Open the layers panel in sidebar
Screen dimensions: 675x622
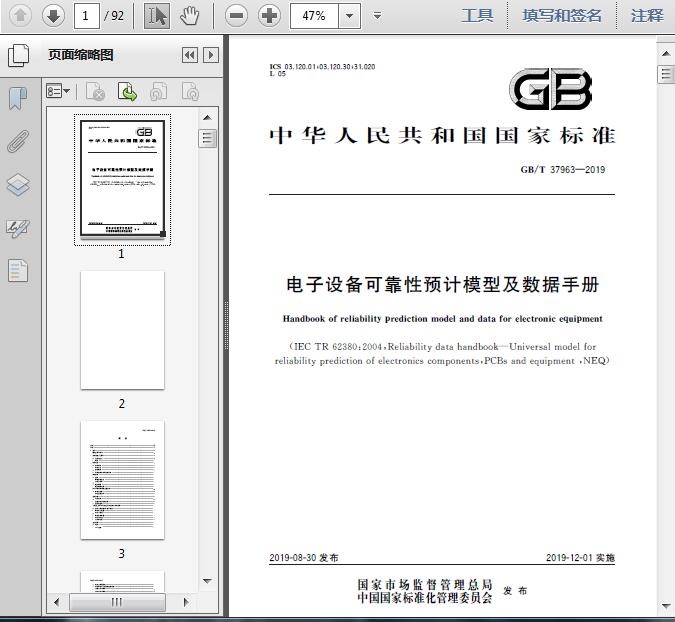[18, 185]
